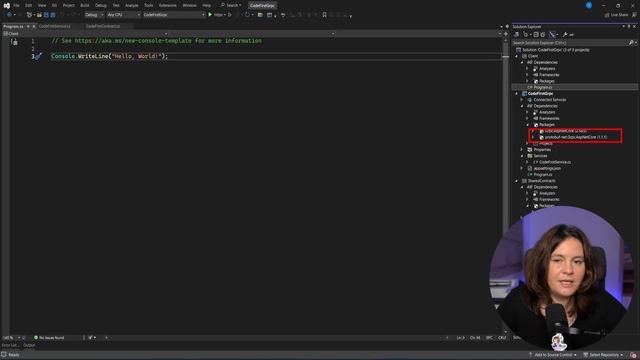
Task: Click Select Repository button
Action: [x=603, y=355]
